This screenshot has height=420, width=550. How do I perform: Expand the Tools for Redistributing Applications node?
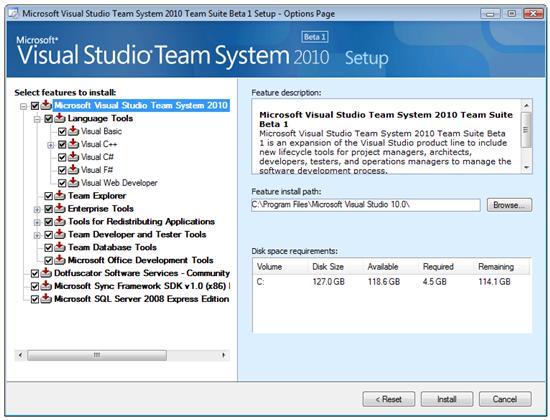(37, 222)
